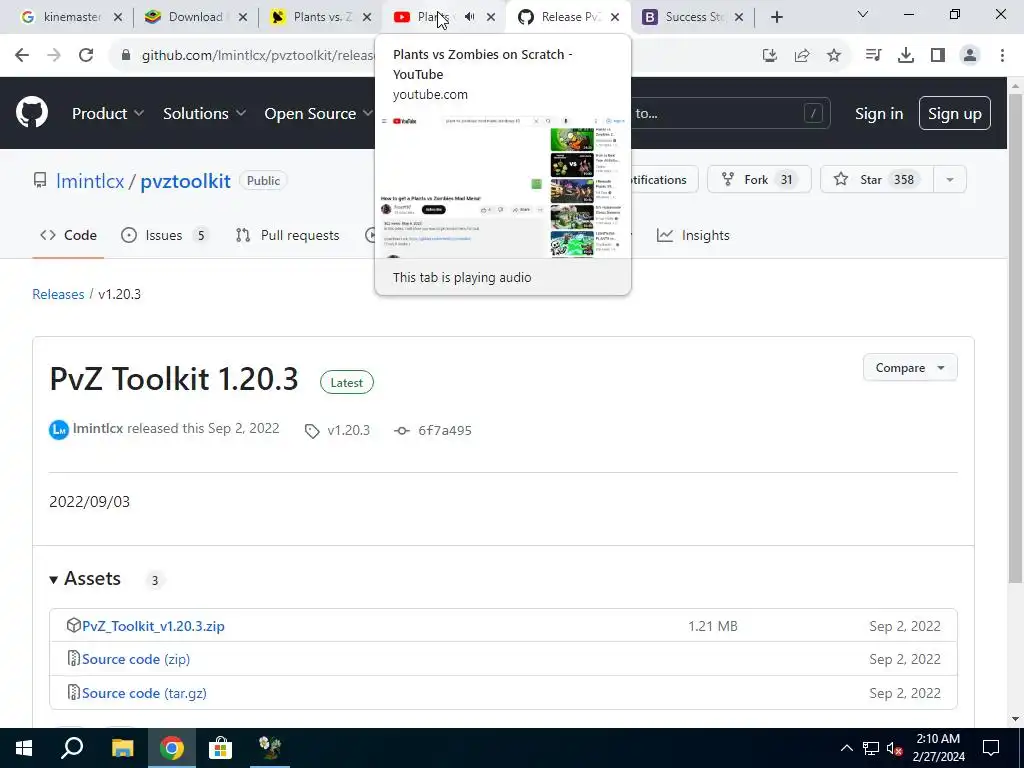Expand the Open Source menu
1024x768 pixels.
(317, 114)
